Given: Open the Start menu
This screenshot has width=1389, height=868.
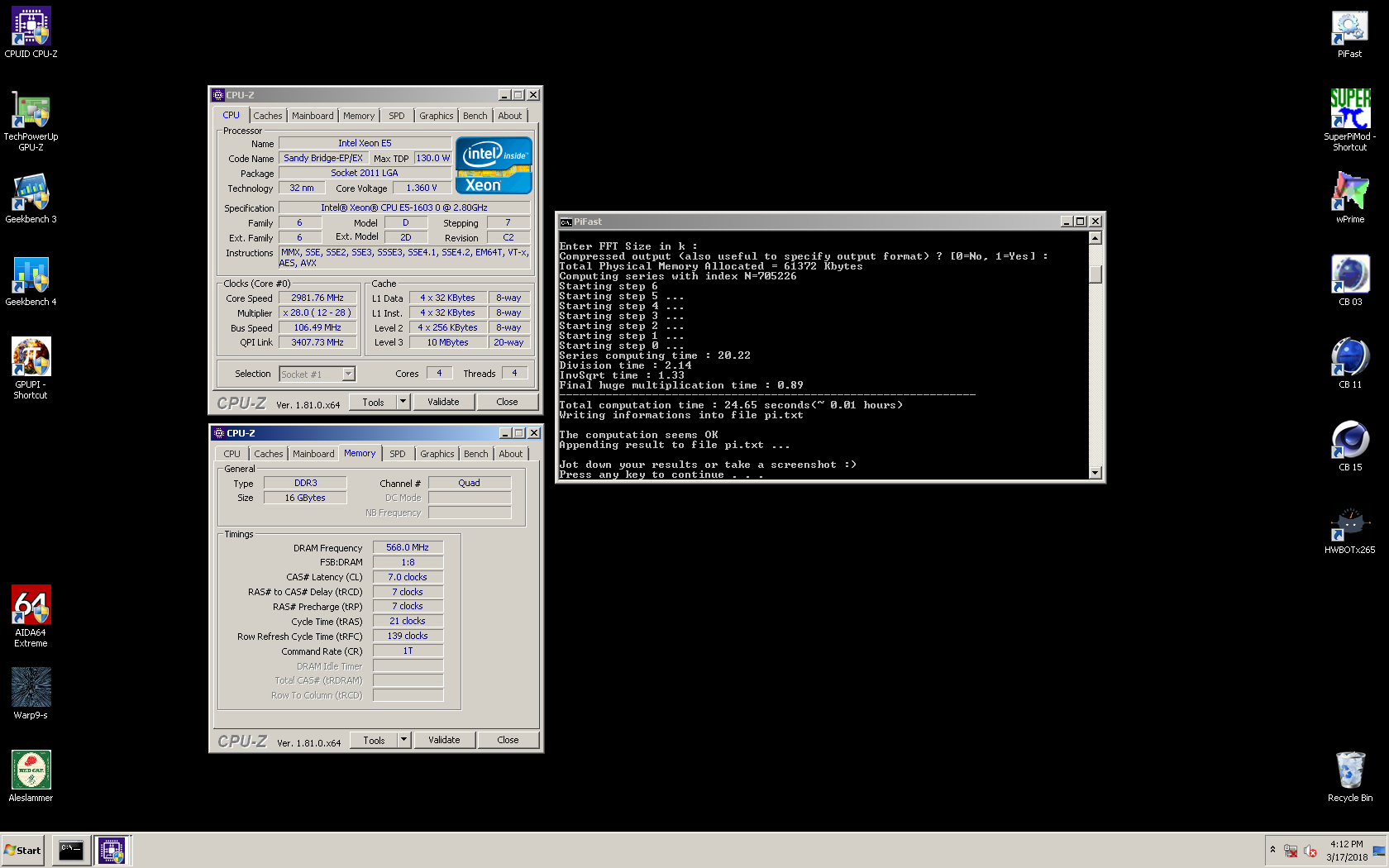Looking at the screenshot, I should pos(23,850).
